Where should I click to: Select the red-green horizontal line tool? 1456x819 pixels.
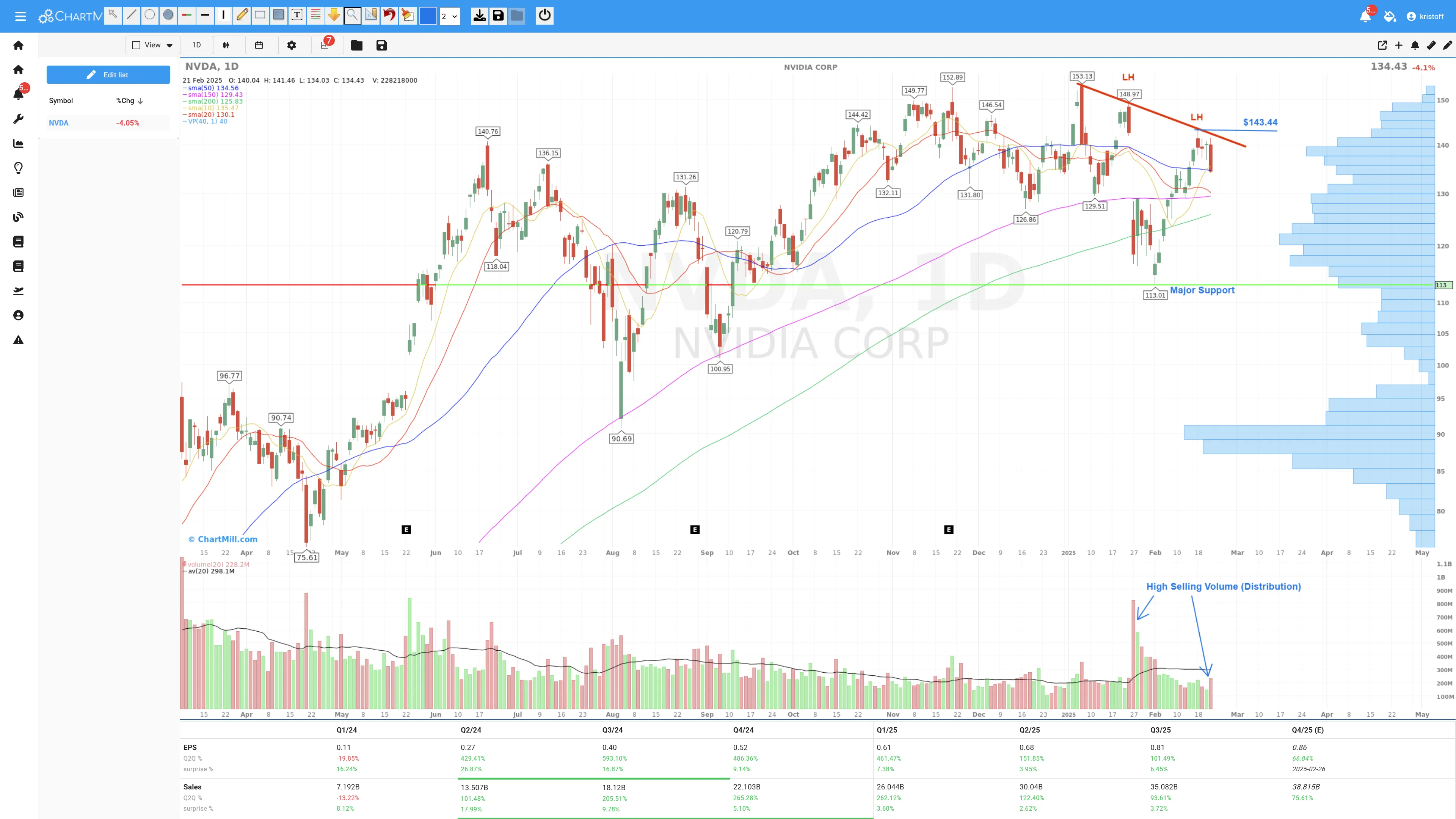click(187, 15)
